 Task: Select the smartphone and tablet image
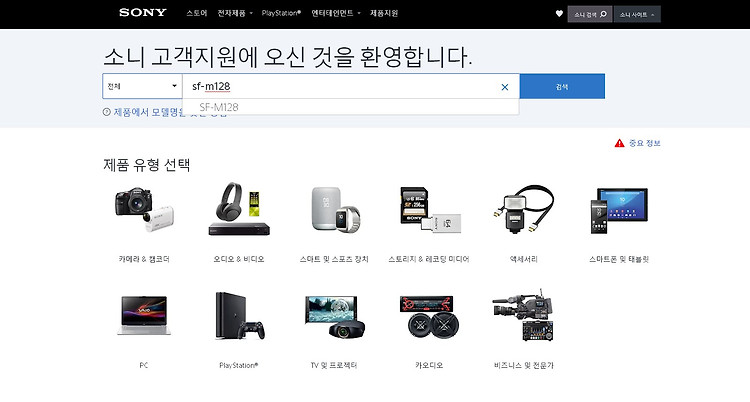pos(619,211)
